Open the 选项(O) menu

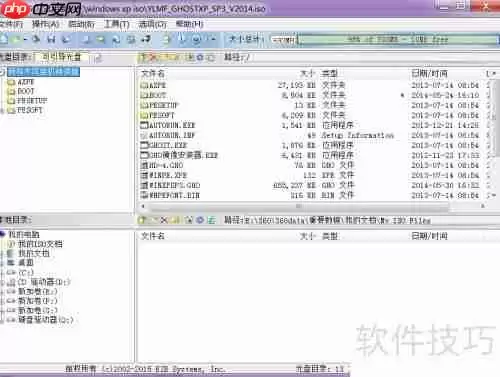click(x=153, y=24)
